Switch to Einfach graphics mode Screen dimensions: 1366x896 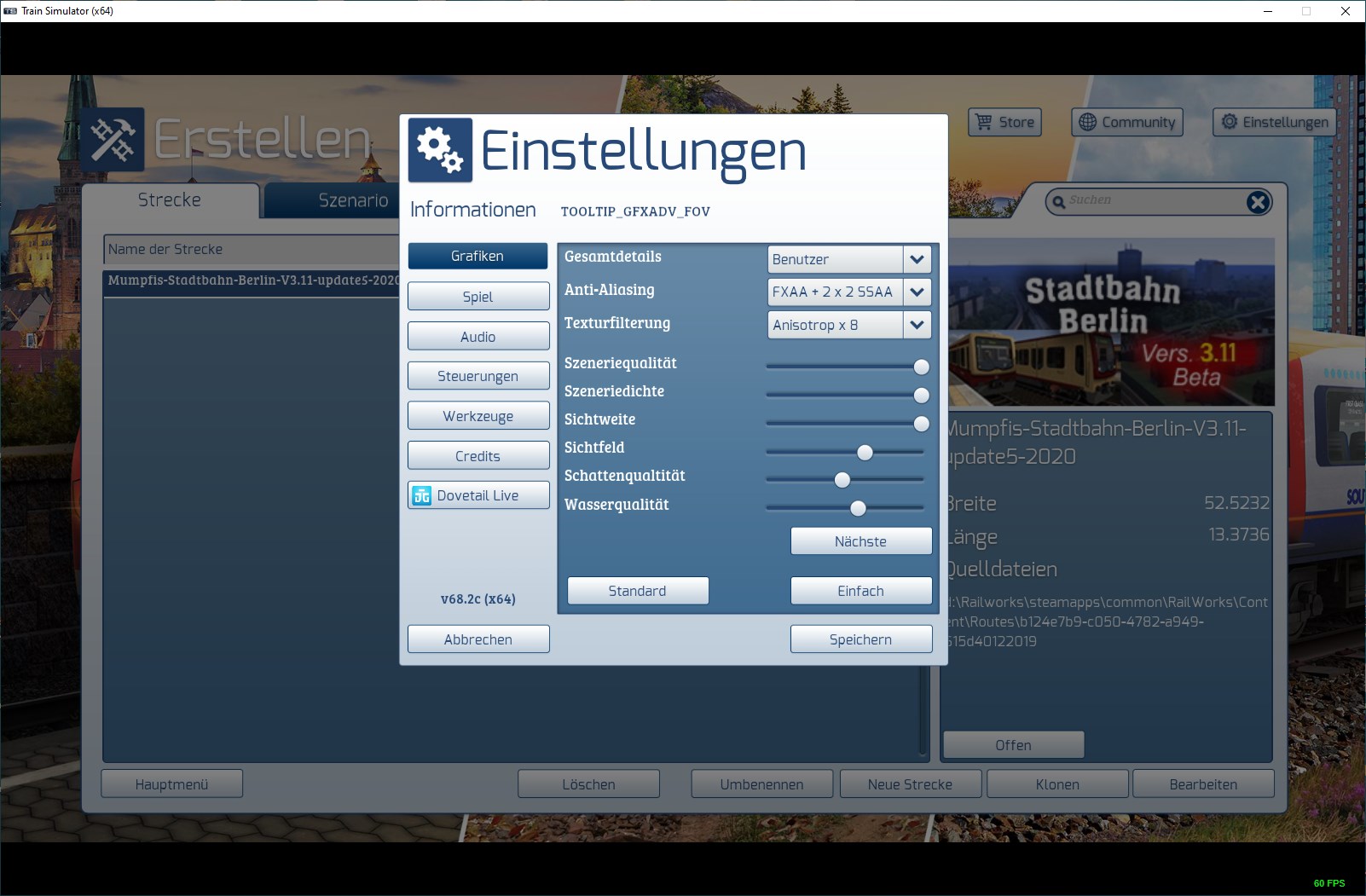860,591
